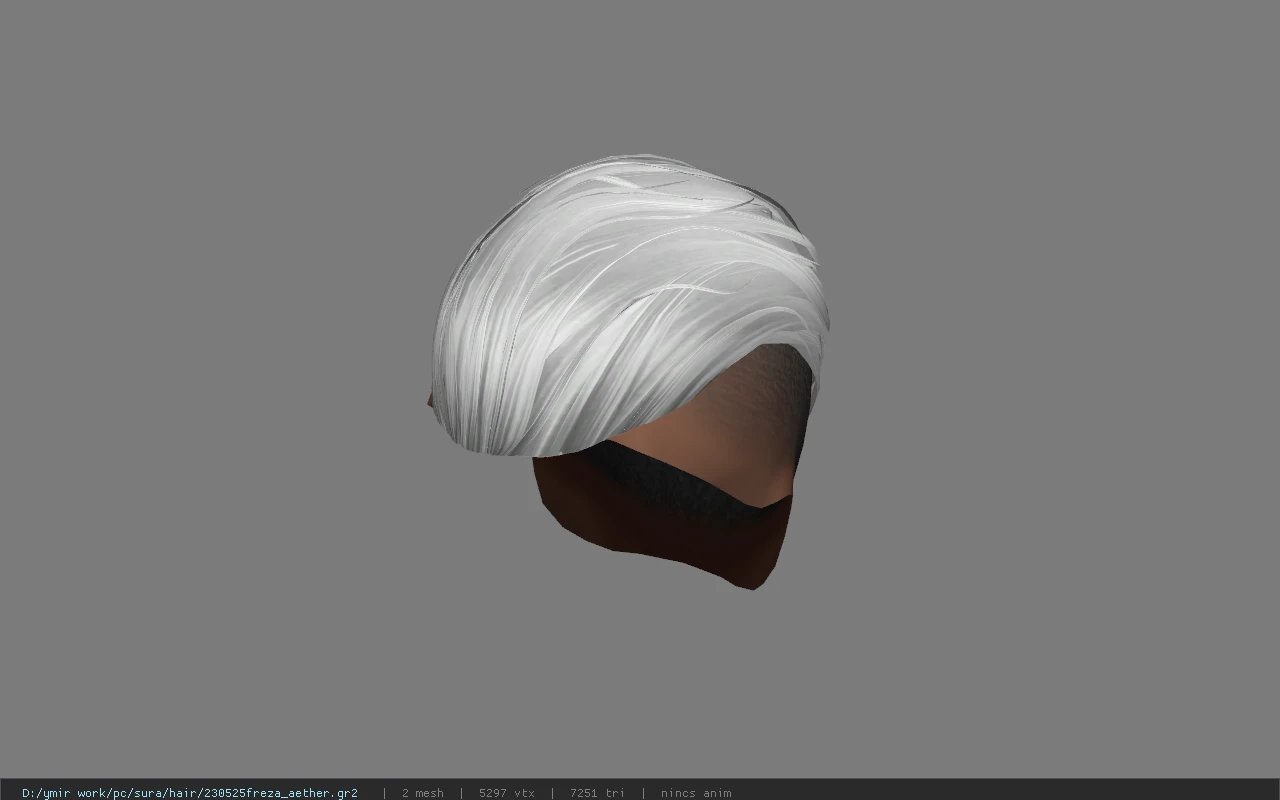Click the file path 230525freza_aether.gr2

pos(190,793)
